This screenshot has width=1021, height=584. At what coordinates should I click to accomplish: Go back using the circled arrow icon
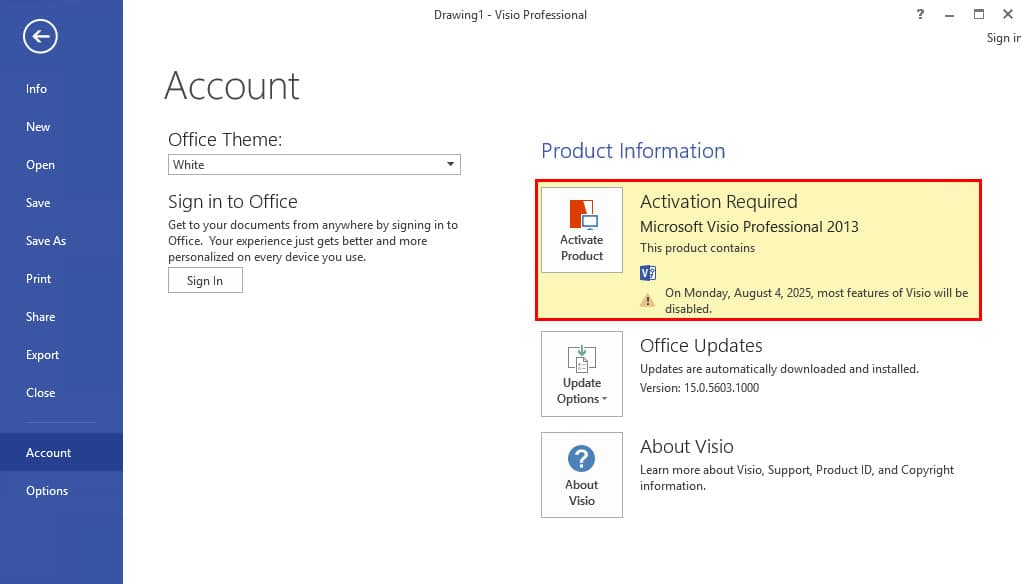point(40,36)
